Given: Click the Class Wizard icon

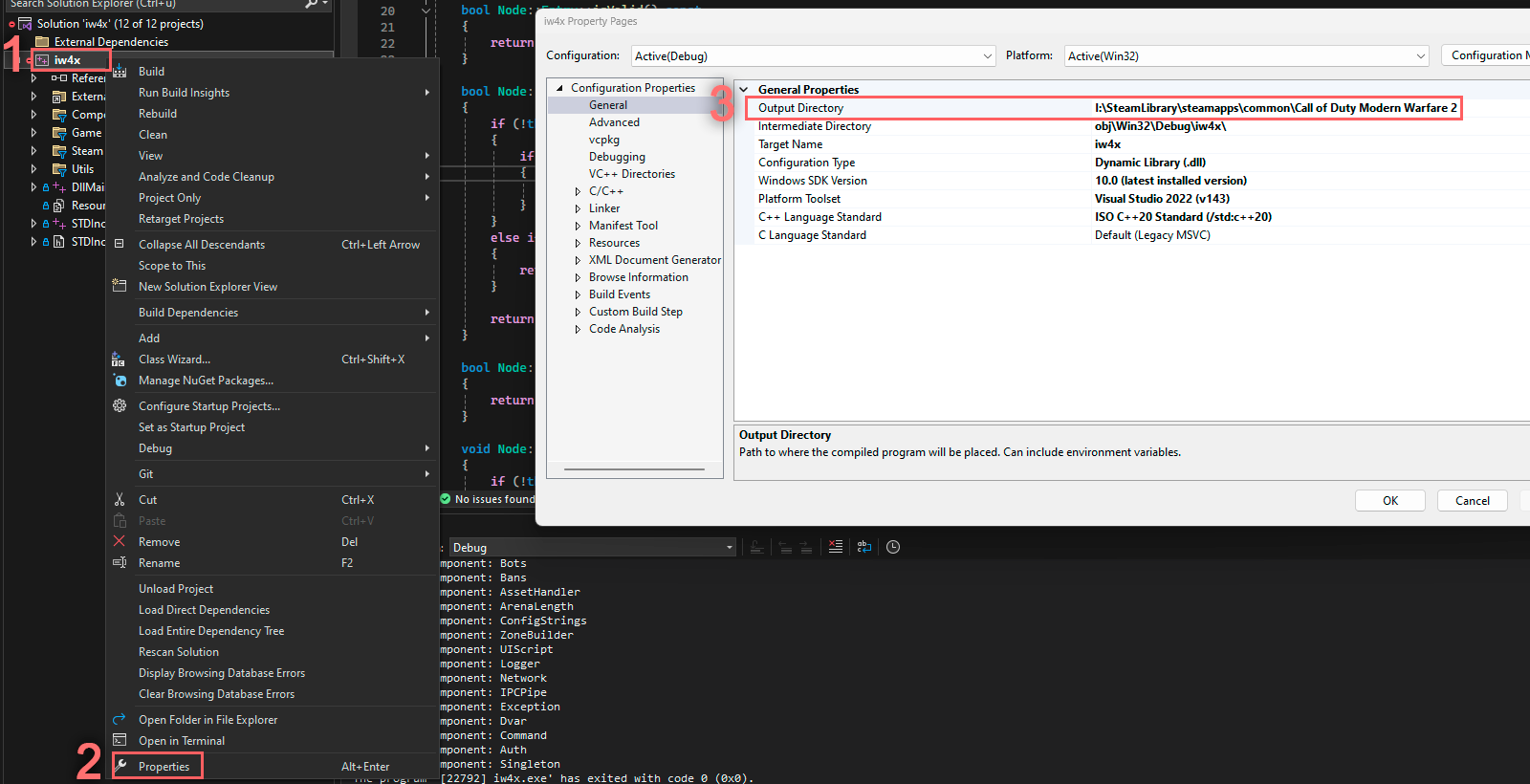Looking at the screenshot, I should [119, 359].
